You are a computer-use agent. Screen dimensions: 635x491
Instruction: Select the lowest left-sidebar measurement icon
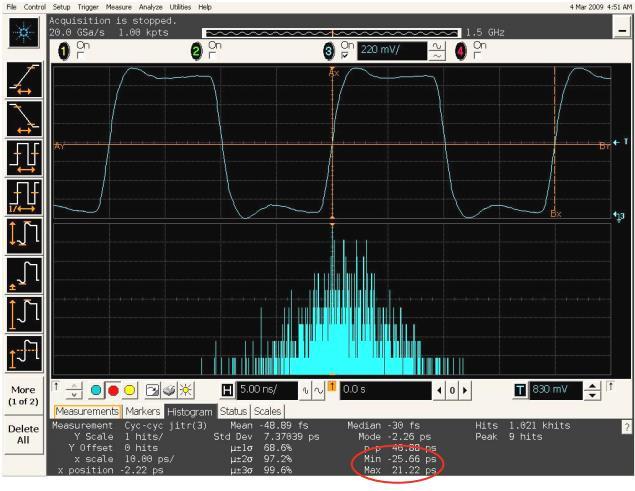point(24,354)
